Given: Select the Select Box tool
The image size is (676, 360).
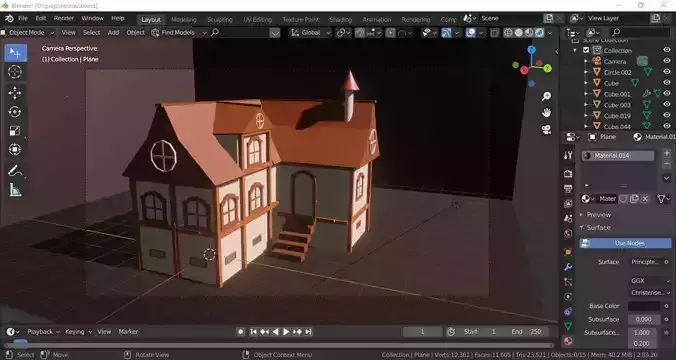Looking at the screenshot, I should [16, 53].
